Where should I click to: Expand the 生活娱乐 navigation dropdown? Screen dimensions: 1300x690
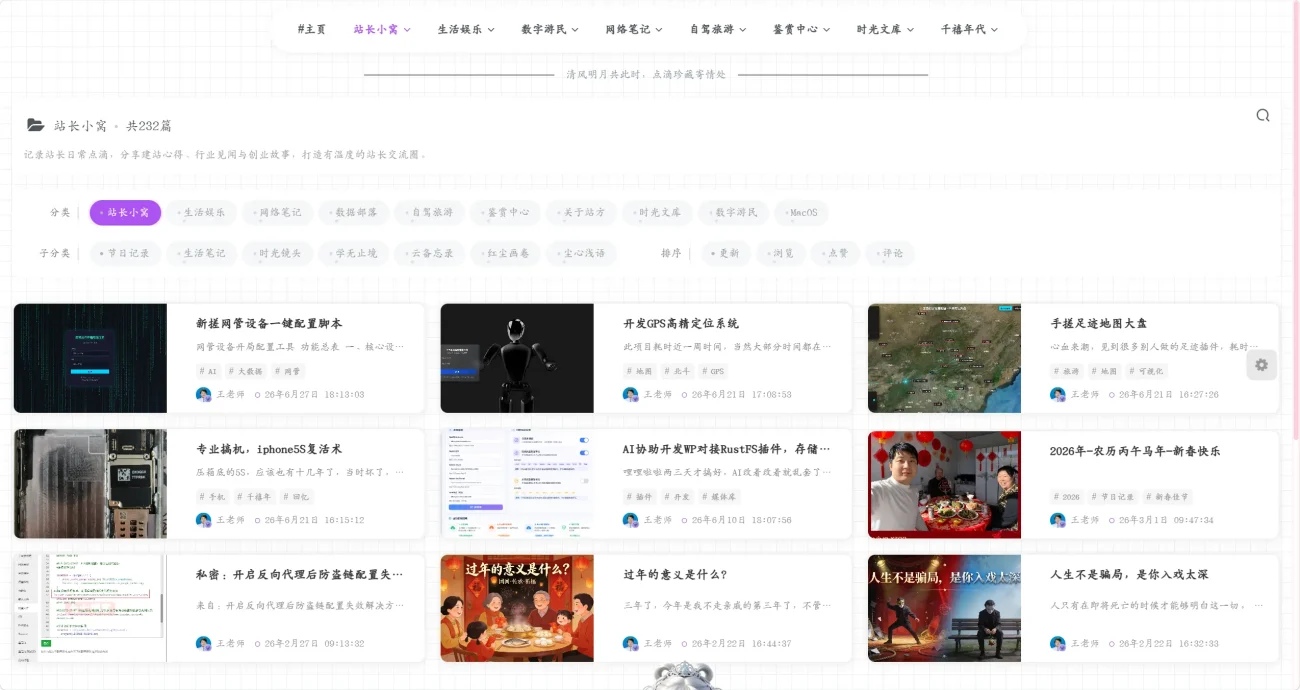click(x=466, y=30)
